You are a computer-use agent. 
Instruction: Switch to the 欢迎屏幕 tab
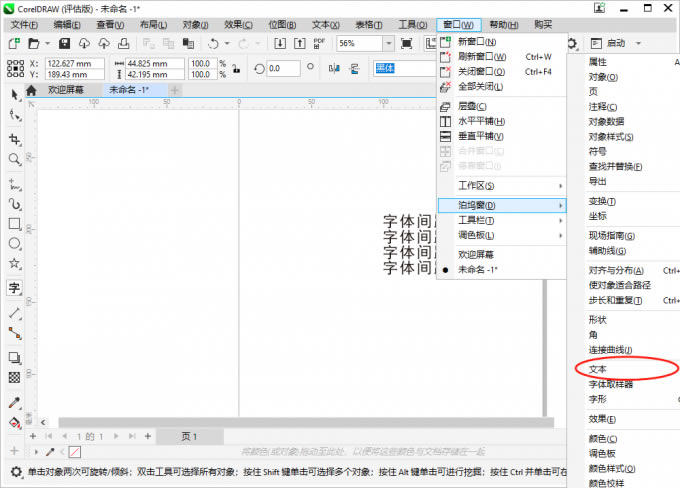(x=66, y=90)
